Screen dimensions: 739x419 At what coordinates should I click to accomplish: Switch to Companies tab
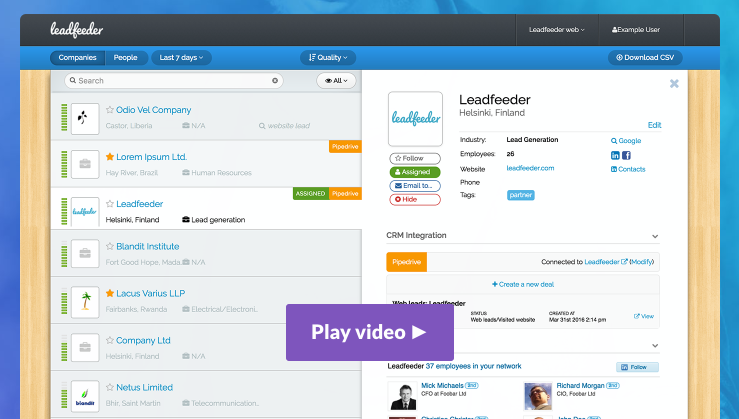click(x=77, y=58)
